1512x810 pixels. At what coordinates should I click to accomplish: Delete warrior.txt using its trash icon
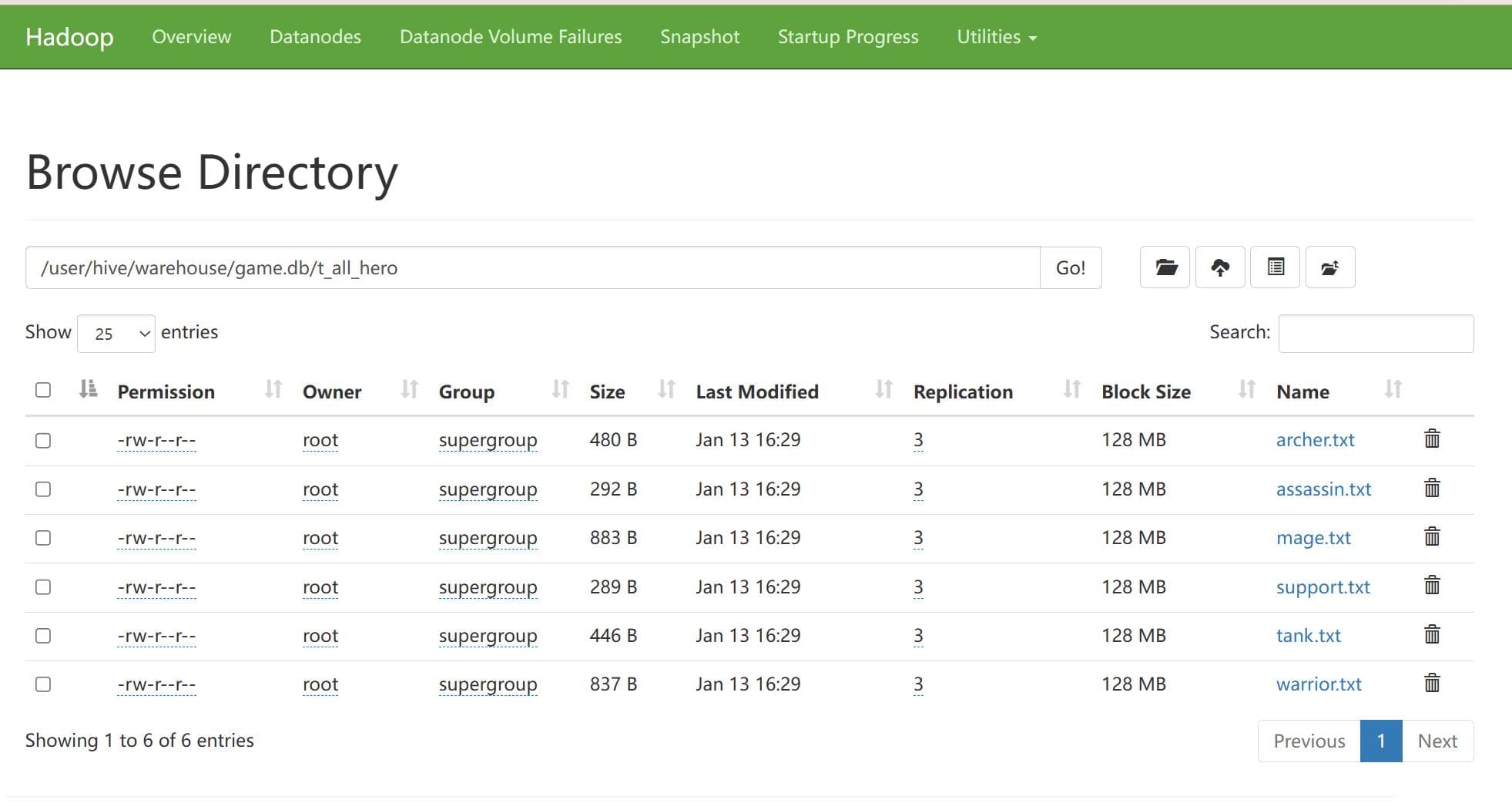pos(1432,683)
